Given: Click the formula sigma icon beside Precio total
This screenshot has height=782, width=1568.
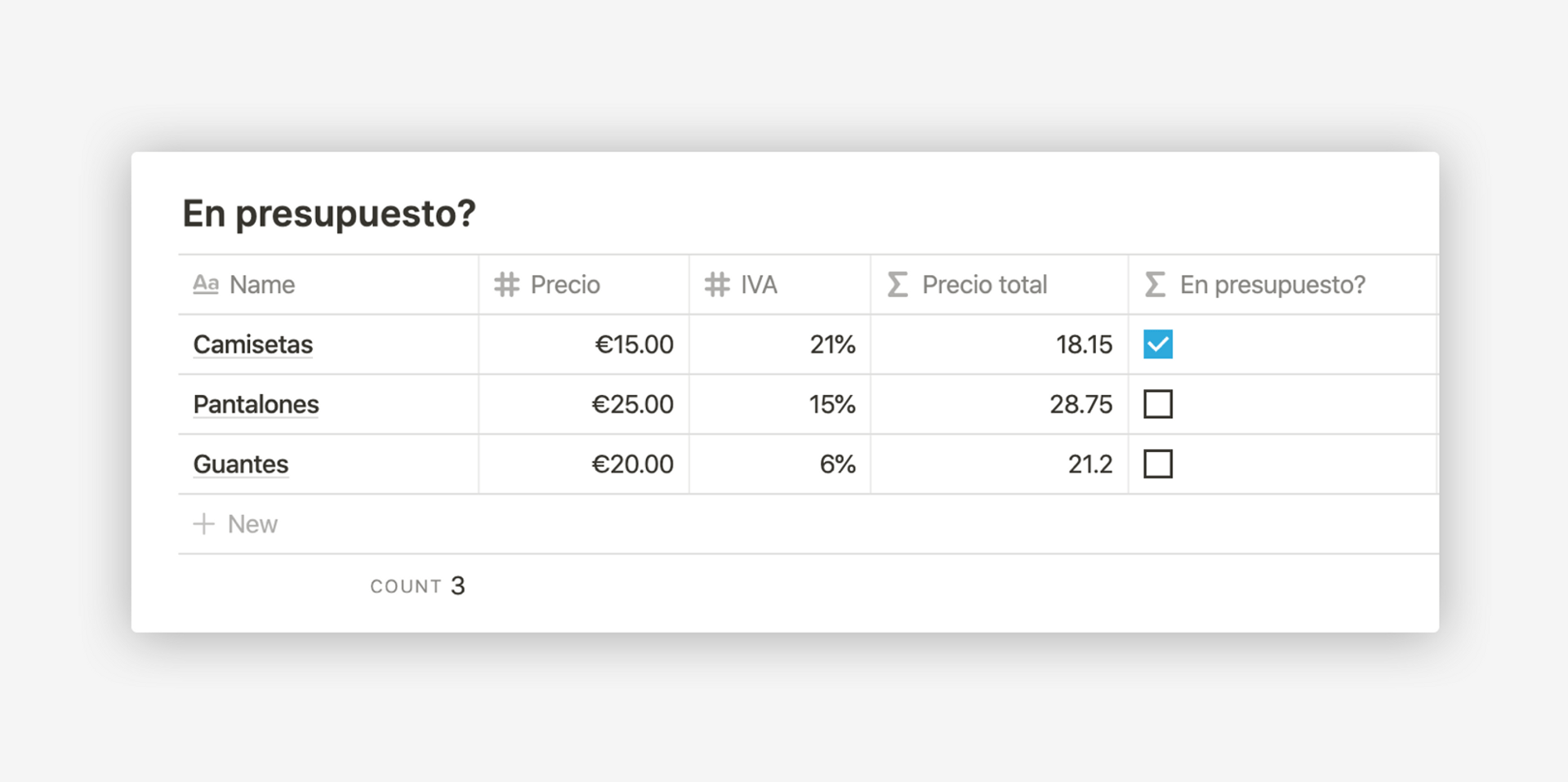Looking at the screenshot, I should (898, 284).
